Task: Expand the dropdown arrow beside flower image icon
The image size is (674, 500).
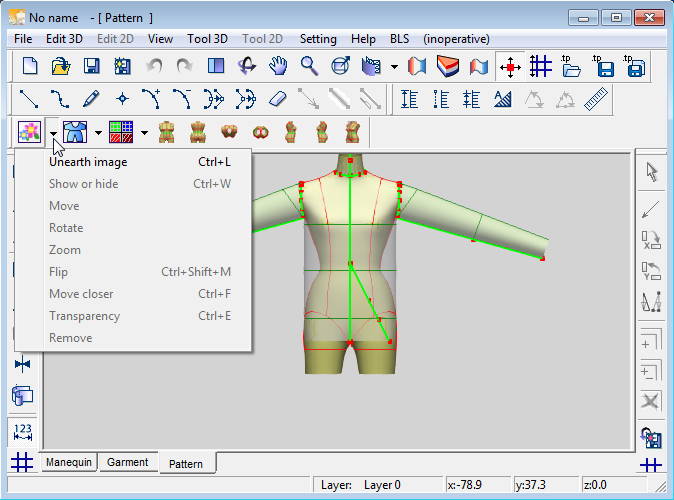Action: coord(53,132)
